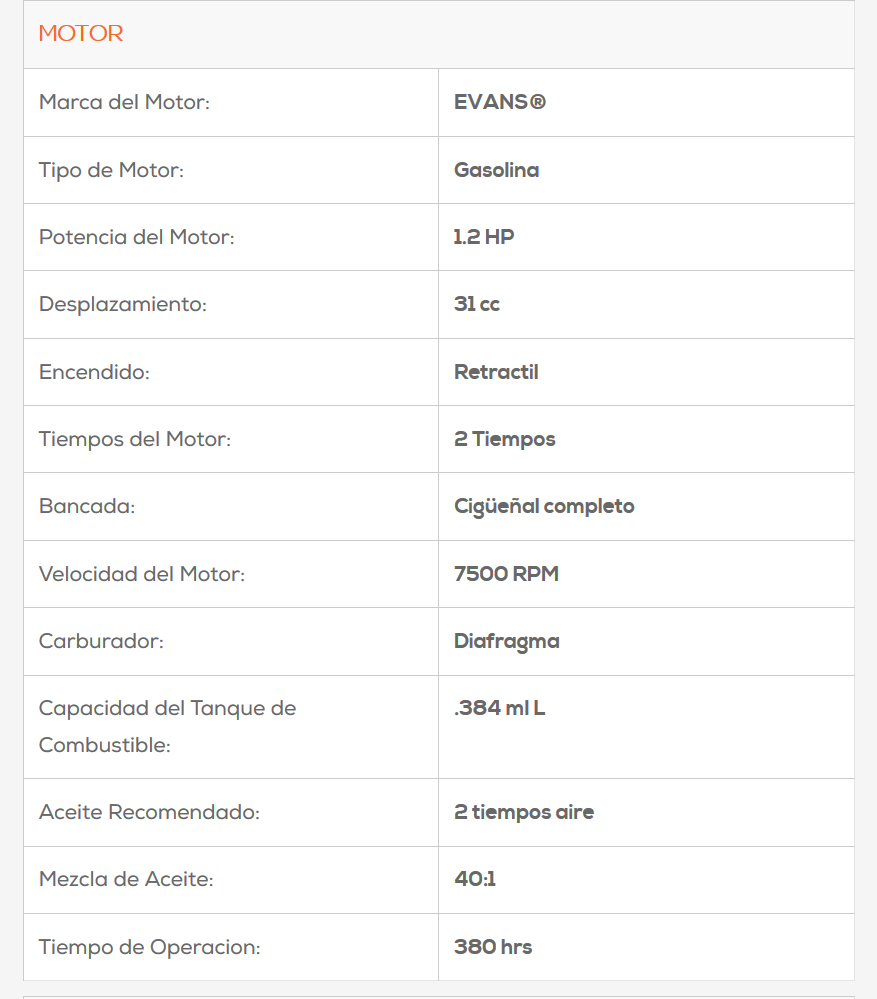
Task: Click Capacidad del Tanque de Combustible label
Action: click(x=167, y=726)
